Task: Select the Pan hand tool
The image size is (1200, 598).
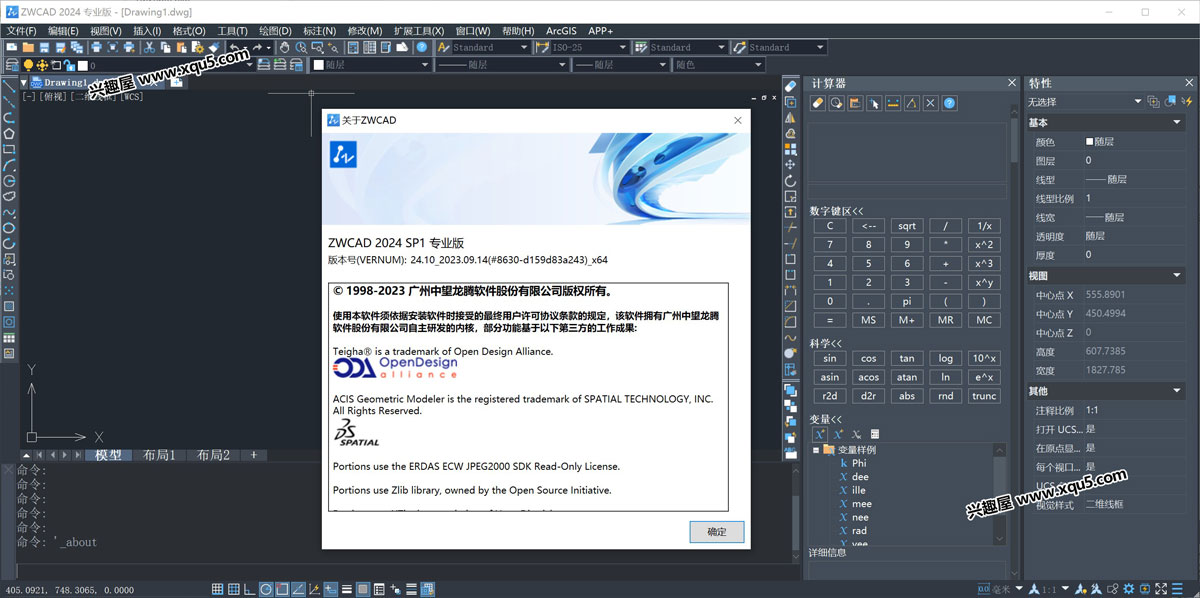Action: click(x=285, y=47)
